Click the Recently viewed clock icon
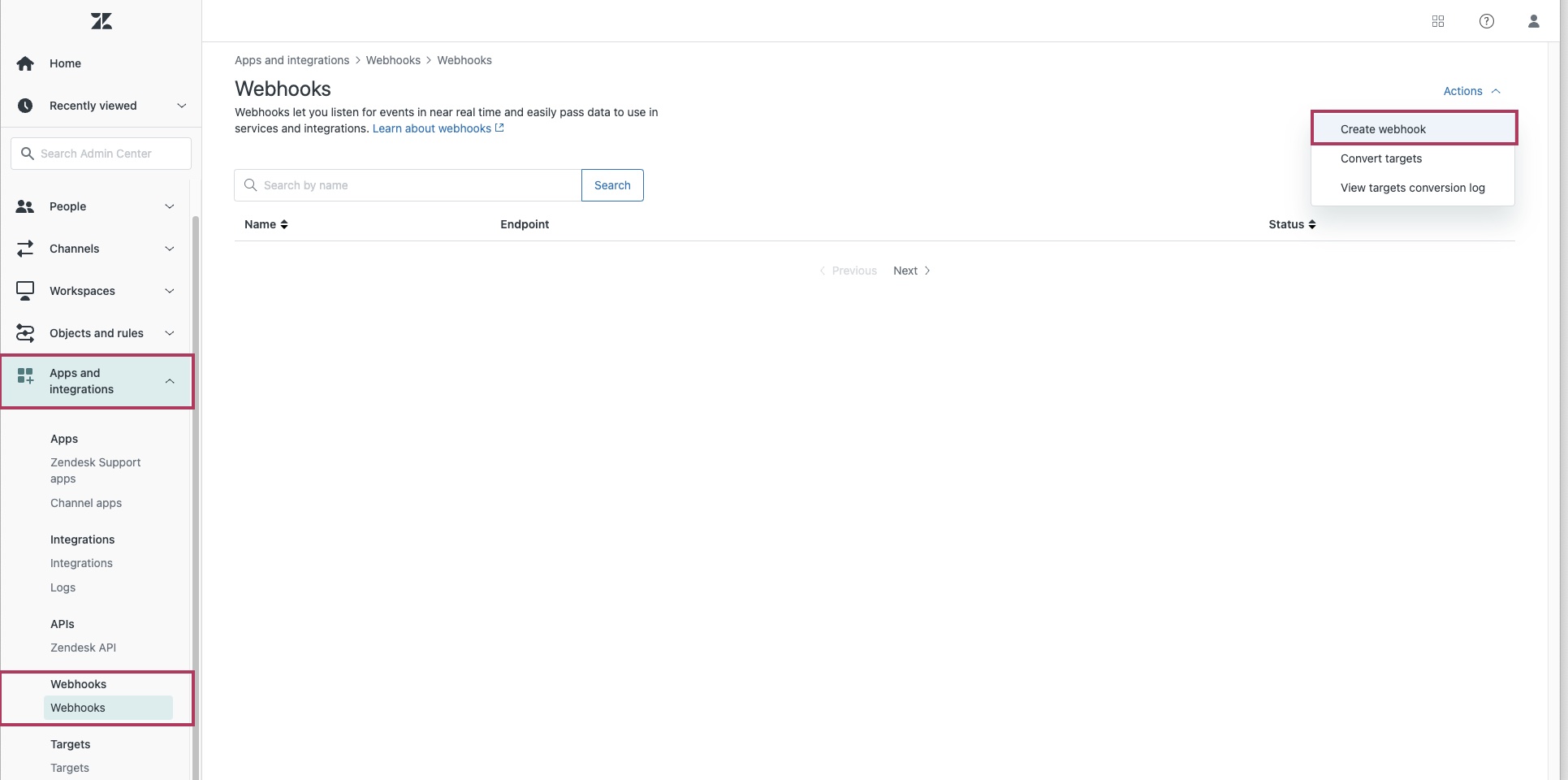This screenshot has height=780, width=1568. tap(25, 106)
